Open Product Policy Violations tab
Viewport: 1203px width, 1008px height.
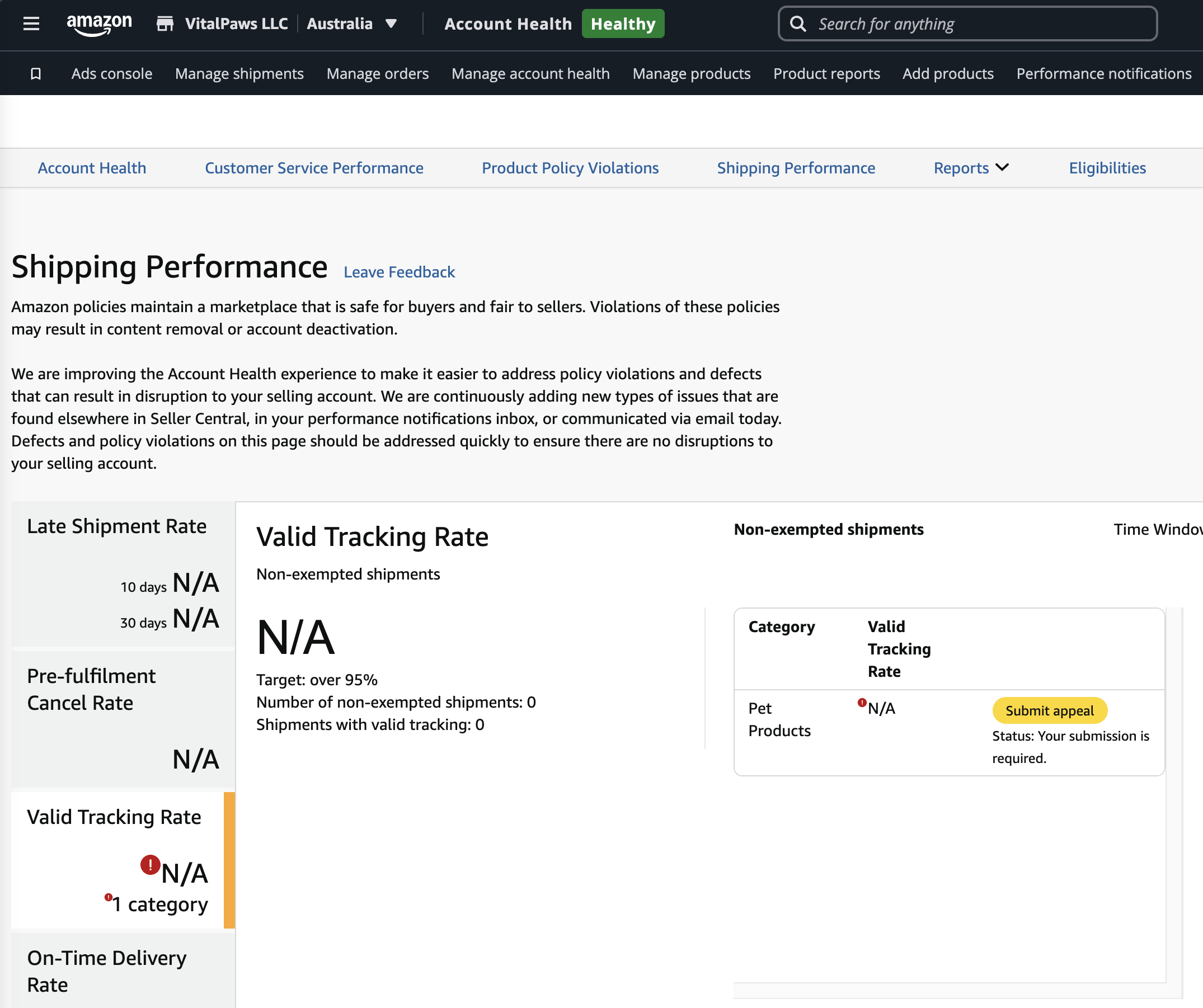(x=570, y=168)
